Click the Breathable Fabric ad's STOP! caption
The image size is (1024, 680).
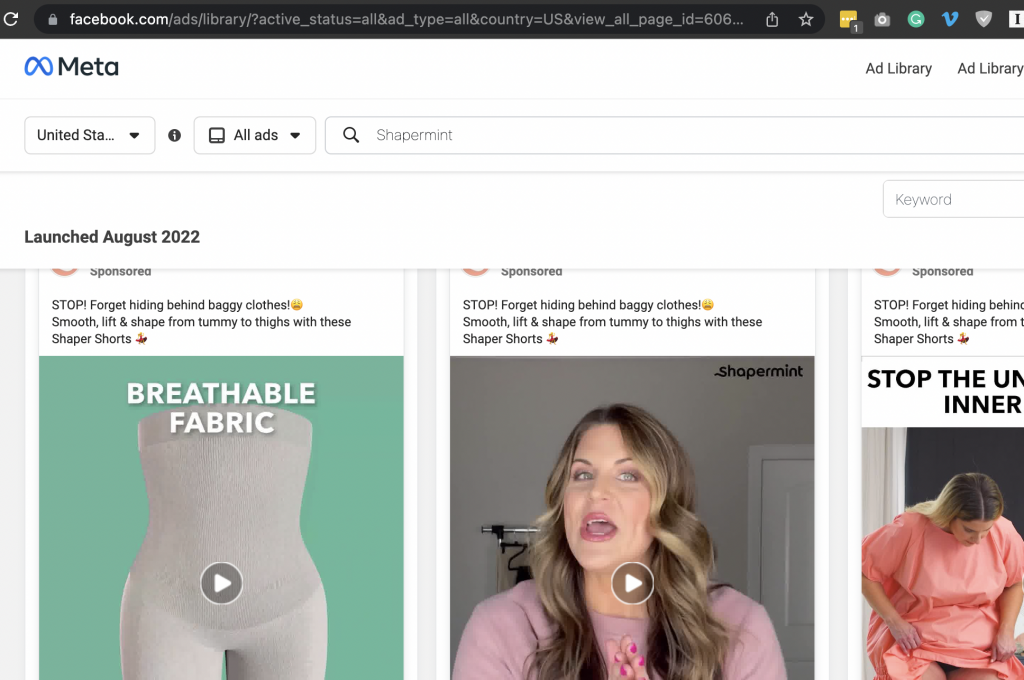[x=202, y=322]
